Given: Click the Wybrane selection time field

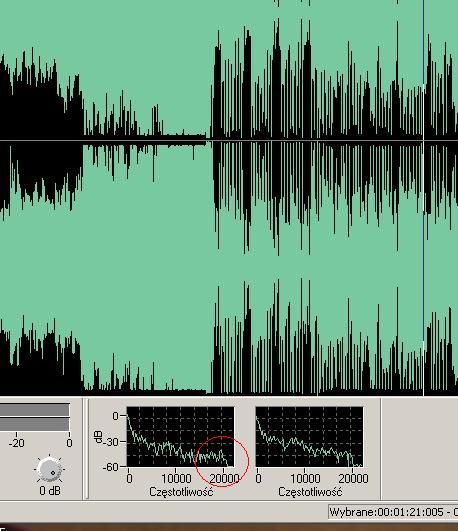Looking at the screenshot, I should click(x=393, y=512).
